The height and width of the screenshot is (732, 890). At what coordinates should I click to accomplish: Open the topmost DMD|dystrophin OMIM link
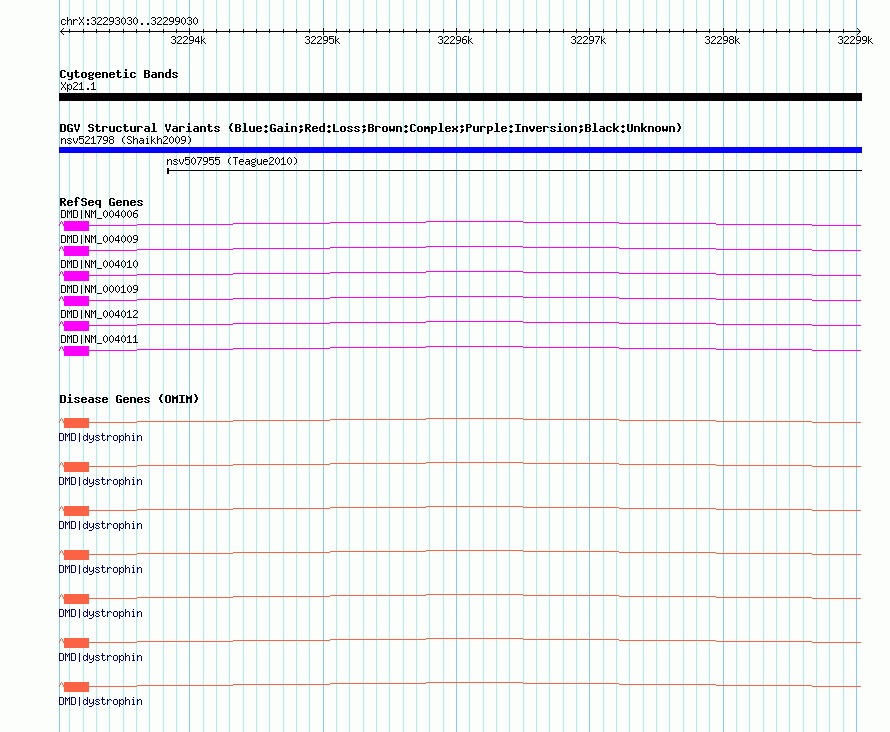pos(100,437)
